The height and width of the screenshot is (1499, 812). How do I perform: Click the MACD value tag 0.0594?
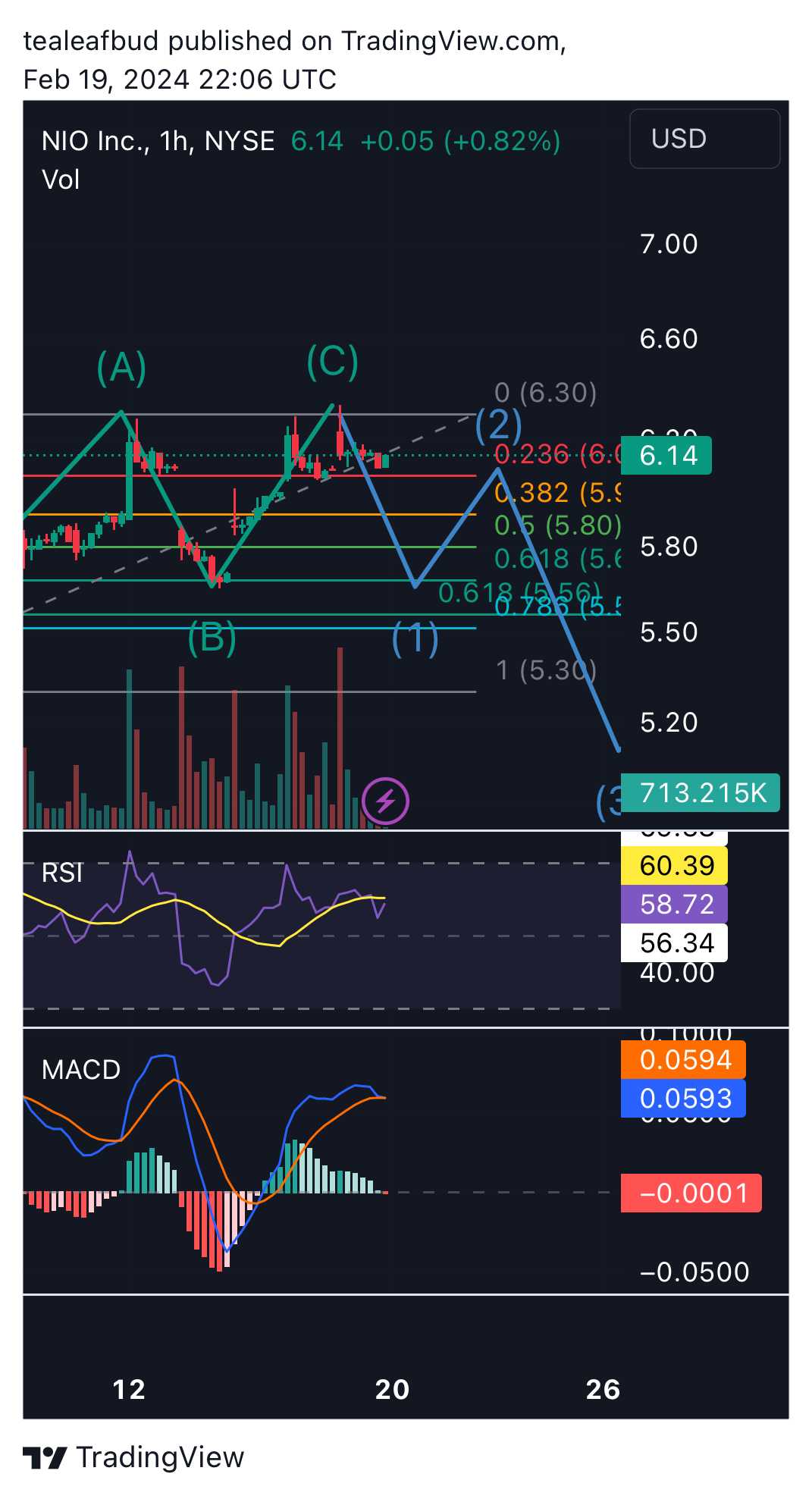pyautogui.click(x=683, y=1059)
